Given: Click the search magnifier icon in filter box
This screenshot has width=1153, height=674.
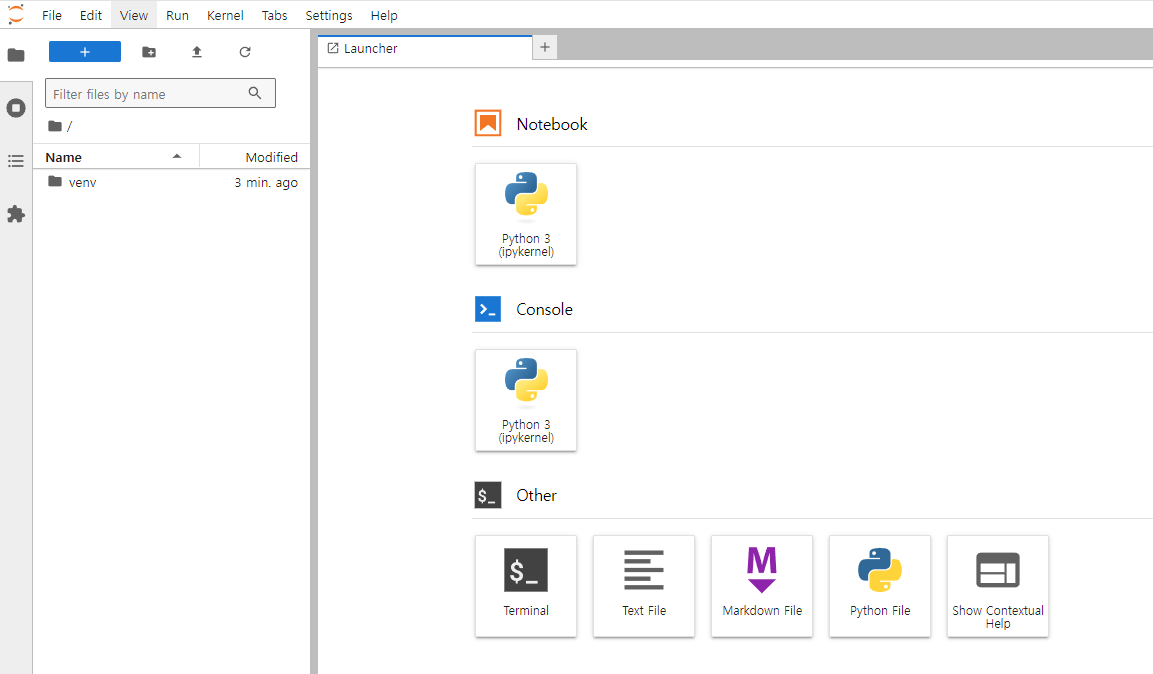Looking at the screenshot, I should 254,93.
